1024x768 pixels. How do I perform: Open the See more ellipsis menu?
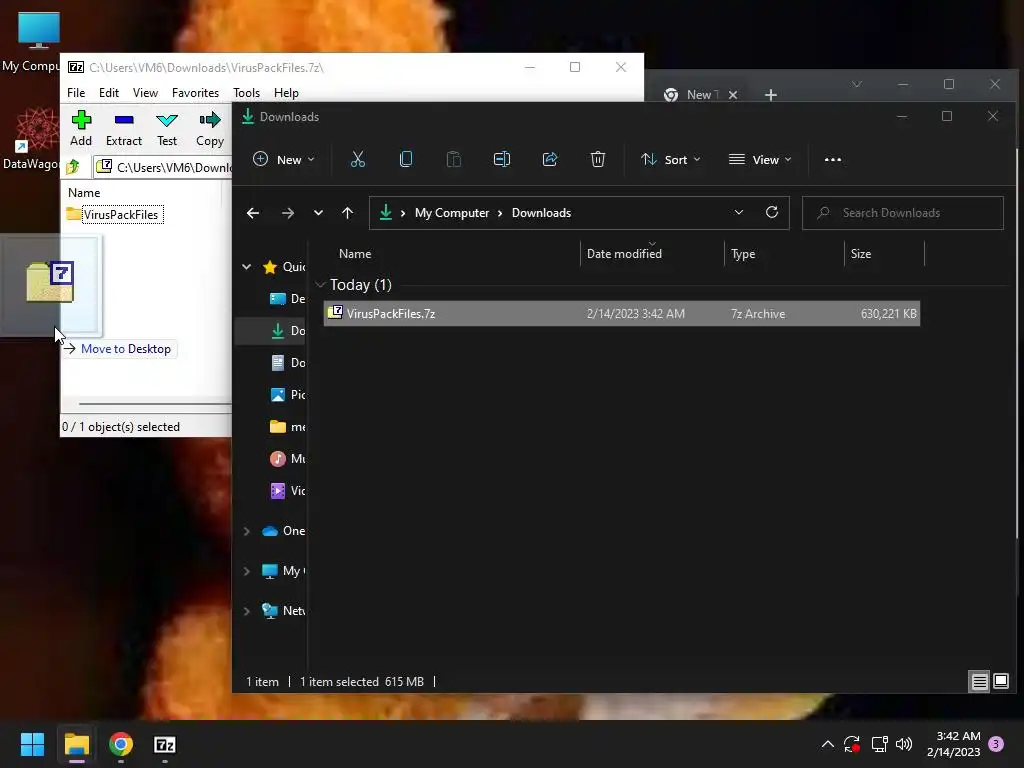[833, 159]
